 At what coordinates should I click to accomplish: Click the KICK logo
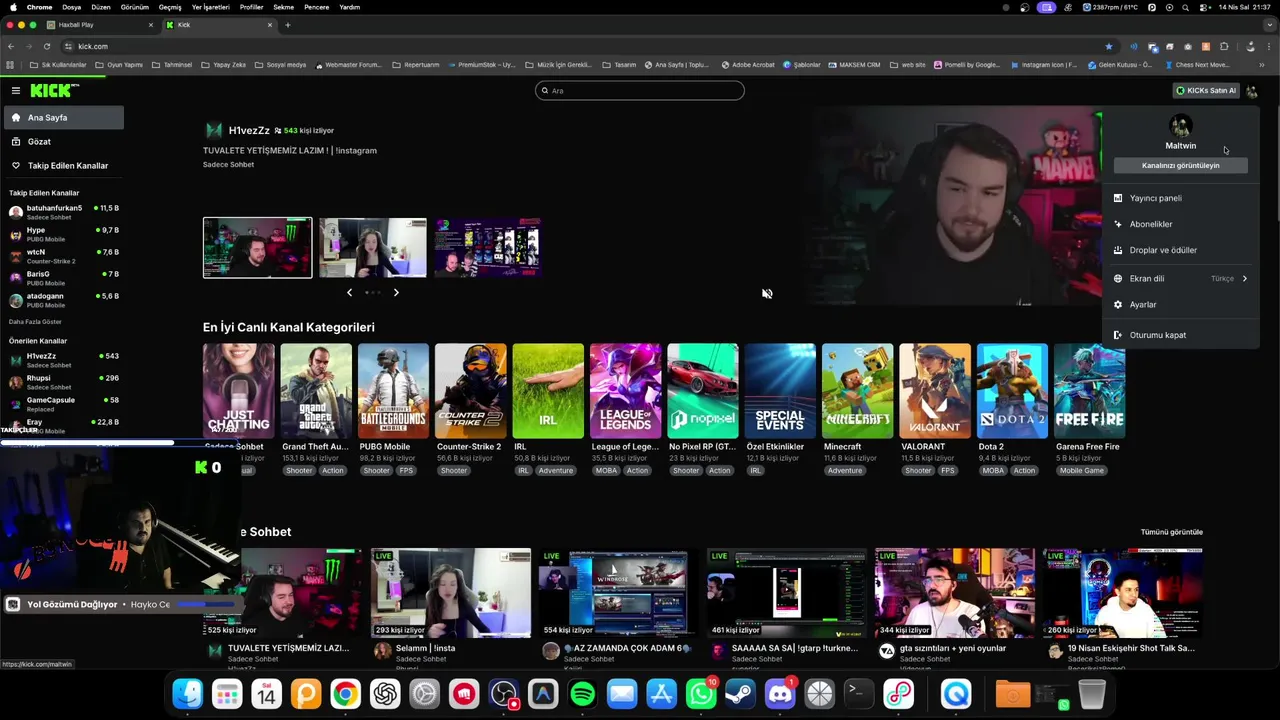pyautogui.click(x=54, y=90)
